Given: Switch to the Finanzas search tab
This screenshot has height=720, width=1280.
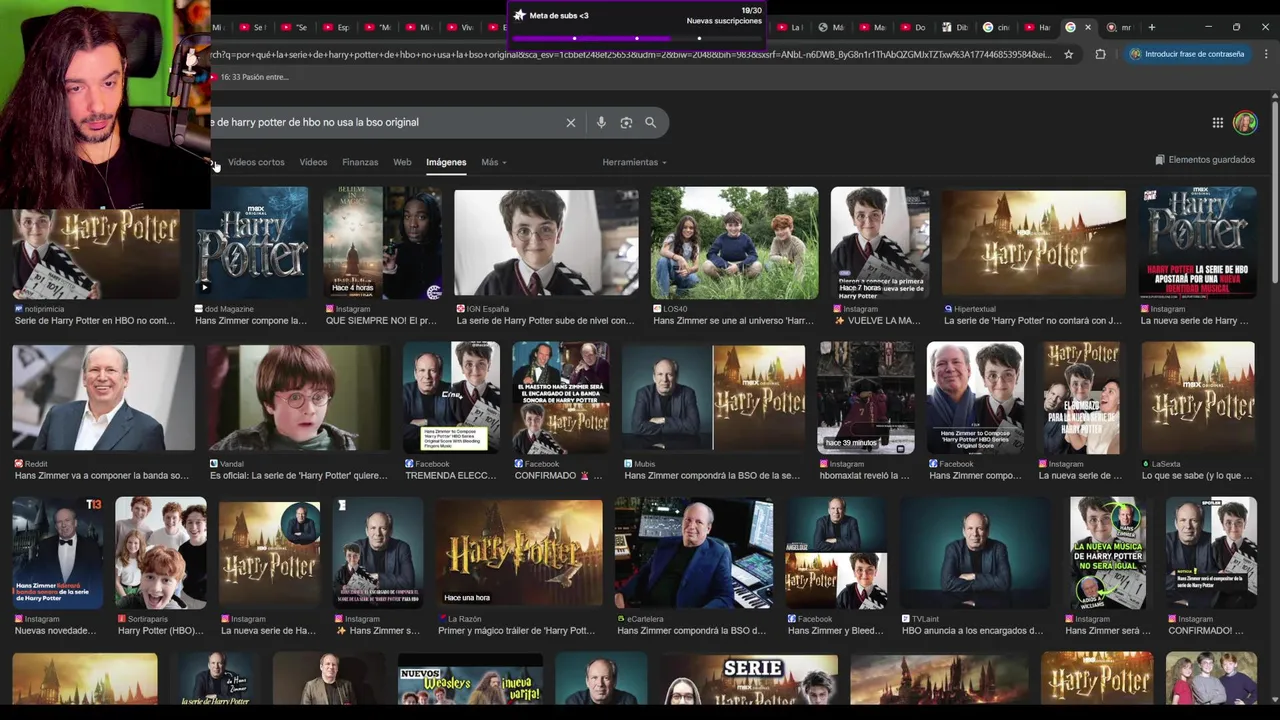Looking at the screenshot, I should click(360, 162).
